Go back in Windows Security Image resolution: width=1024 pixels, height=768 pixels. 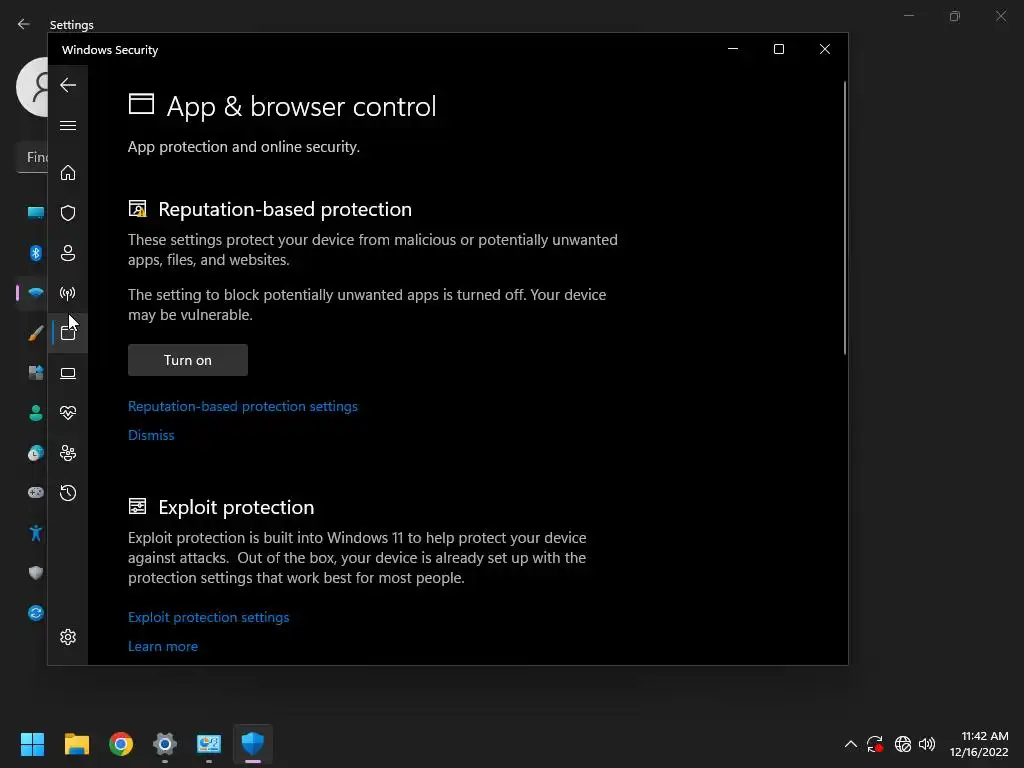(x=68, y=85)
